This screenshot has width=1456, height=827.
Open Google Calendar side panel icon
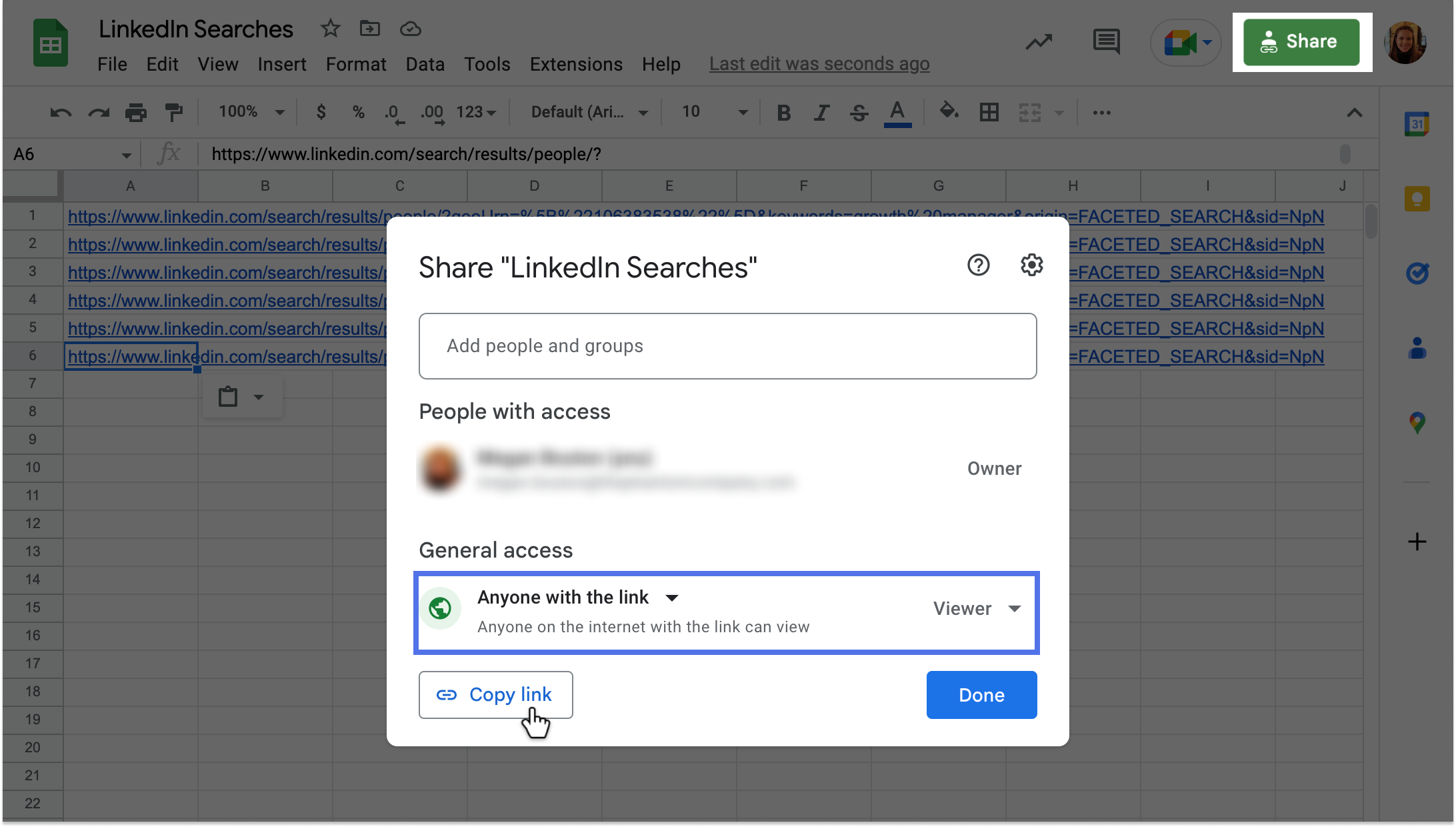[x=1417, y=124]
